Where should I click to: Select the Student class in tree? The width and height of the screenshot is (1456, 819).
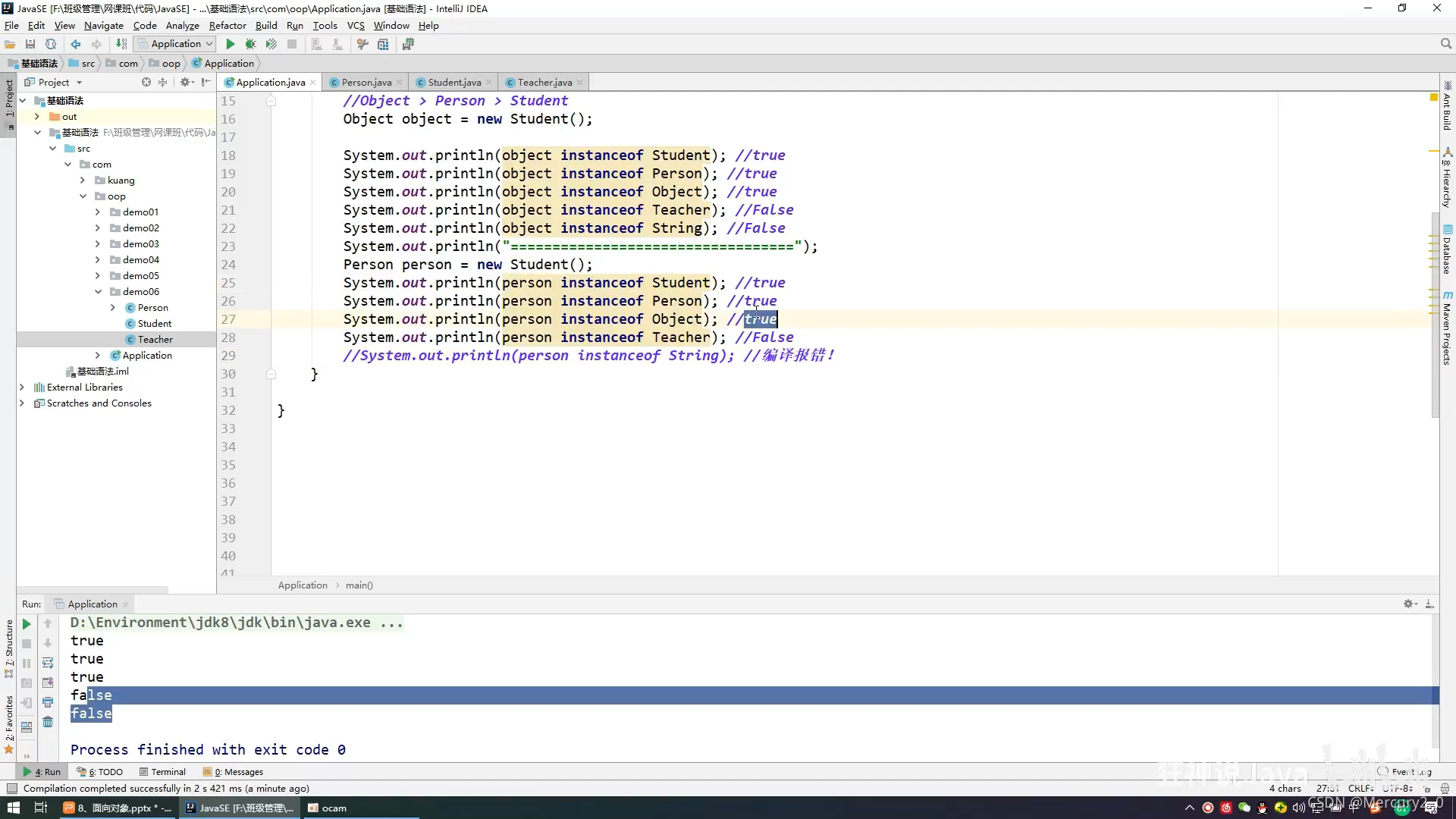155,324
